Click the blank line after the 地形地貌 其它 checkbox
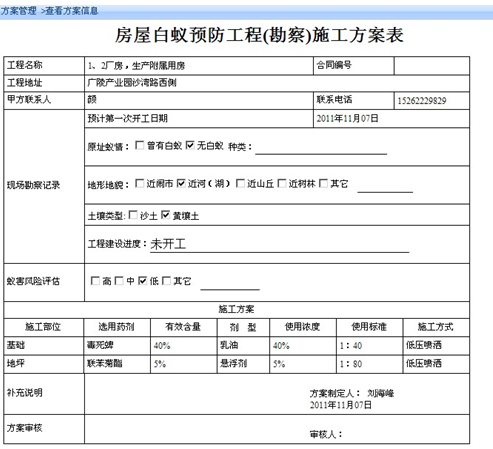Screen dimensions: 493x449 tap(385, 188)
